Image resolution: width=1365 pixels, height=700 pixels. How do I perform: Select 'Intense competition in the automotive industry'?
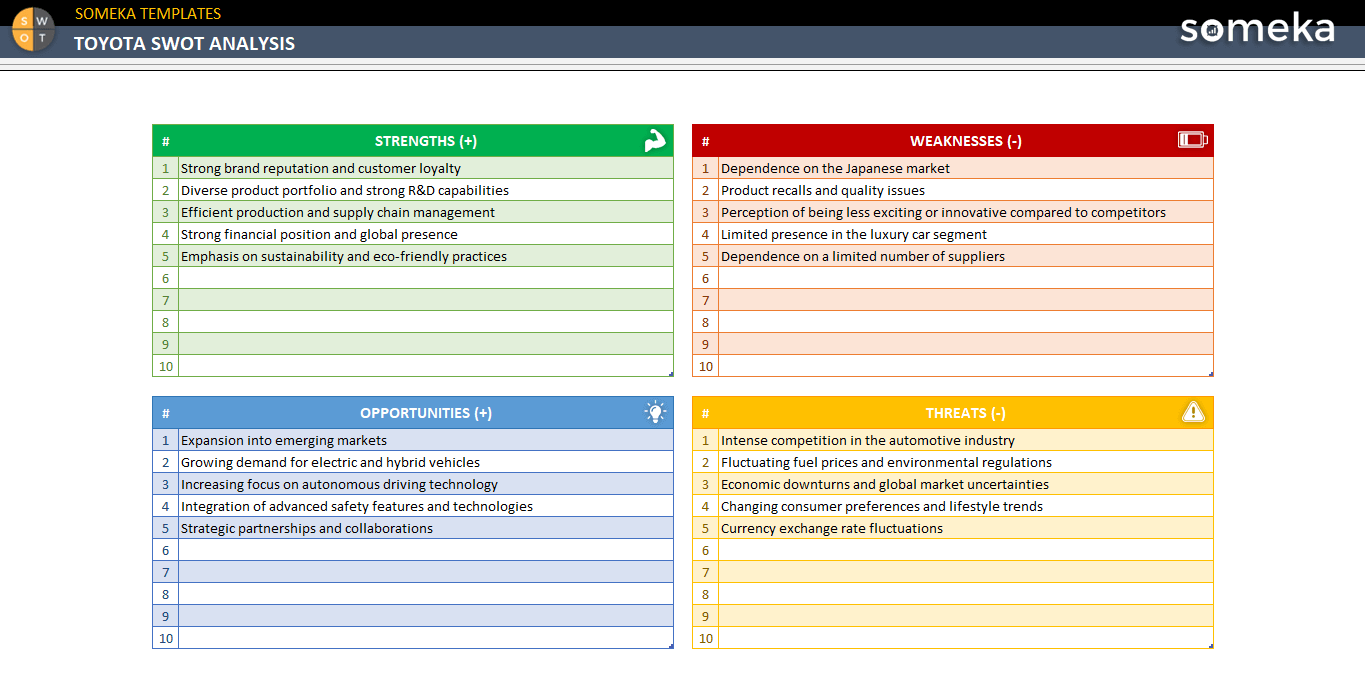coord(966,440)
